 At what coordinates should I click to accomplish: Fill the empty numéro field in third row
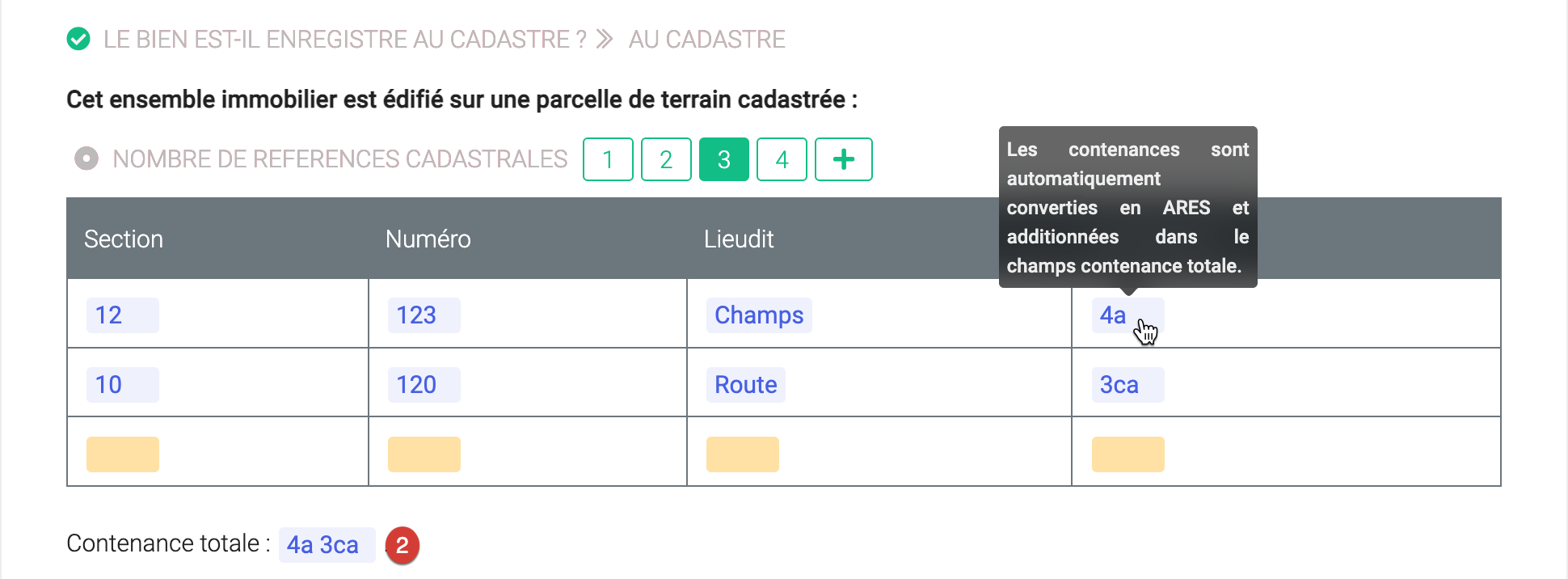pos(424,454)
